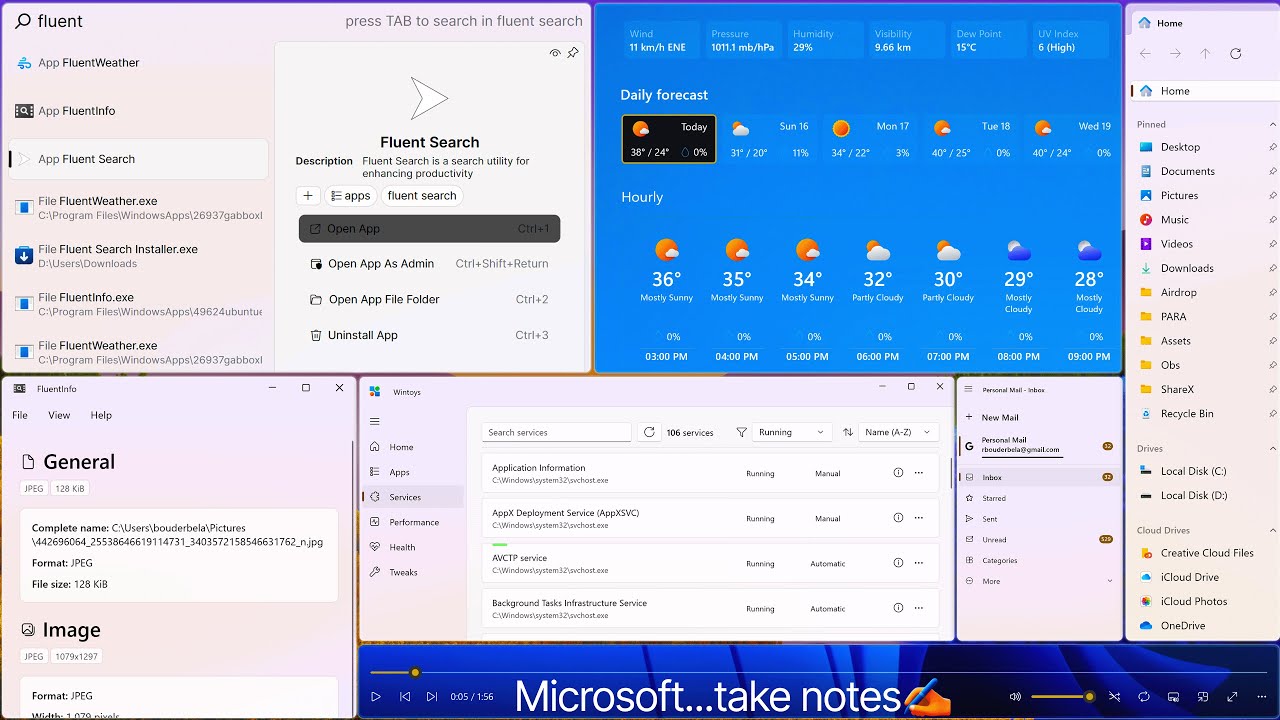Click the media player volume slider
Viewport: 1280px width, 720px height.
click(1062, 696)
